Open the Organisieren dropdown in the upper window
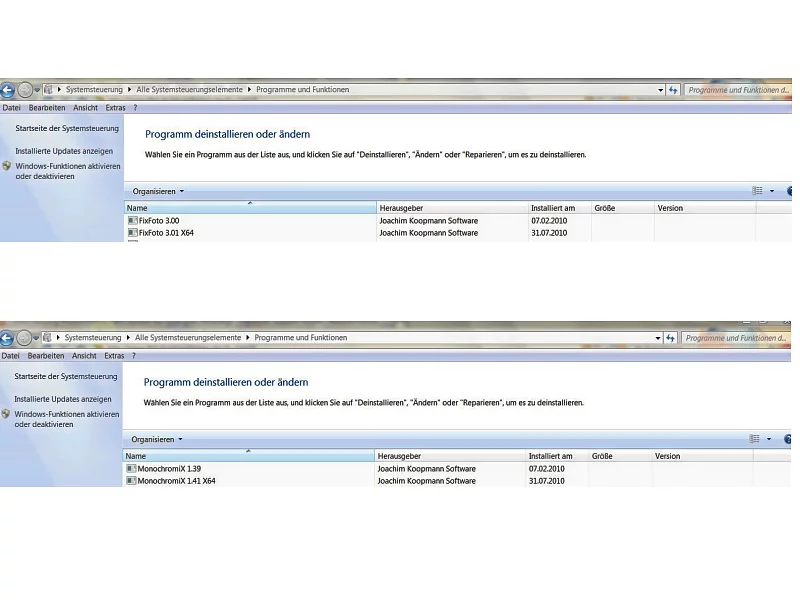Screen dimensions: 800x600 (158, 191)
